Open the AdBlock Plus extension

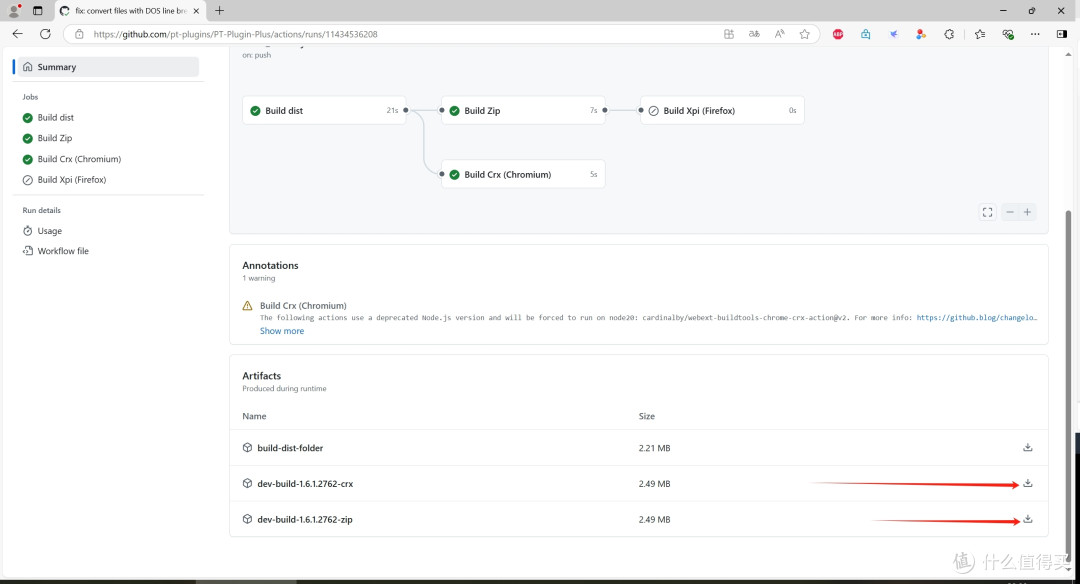click(838, 34)
